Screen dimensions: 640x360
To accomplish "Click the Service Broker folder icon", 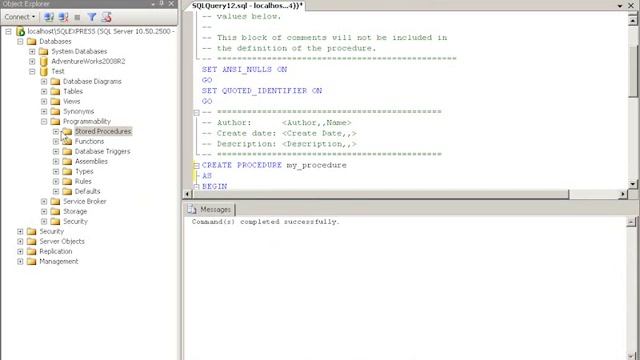I will (55, 201).
